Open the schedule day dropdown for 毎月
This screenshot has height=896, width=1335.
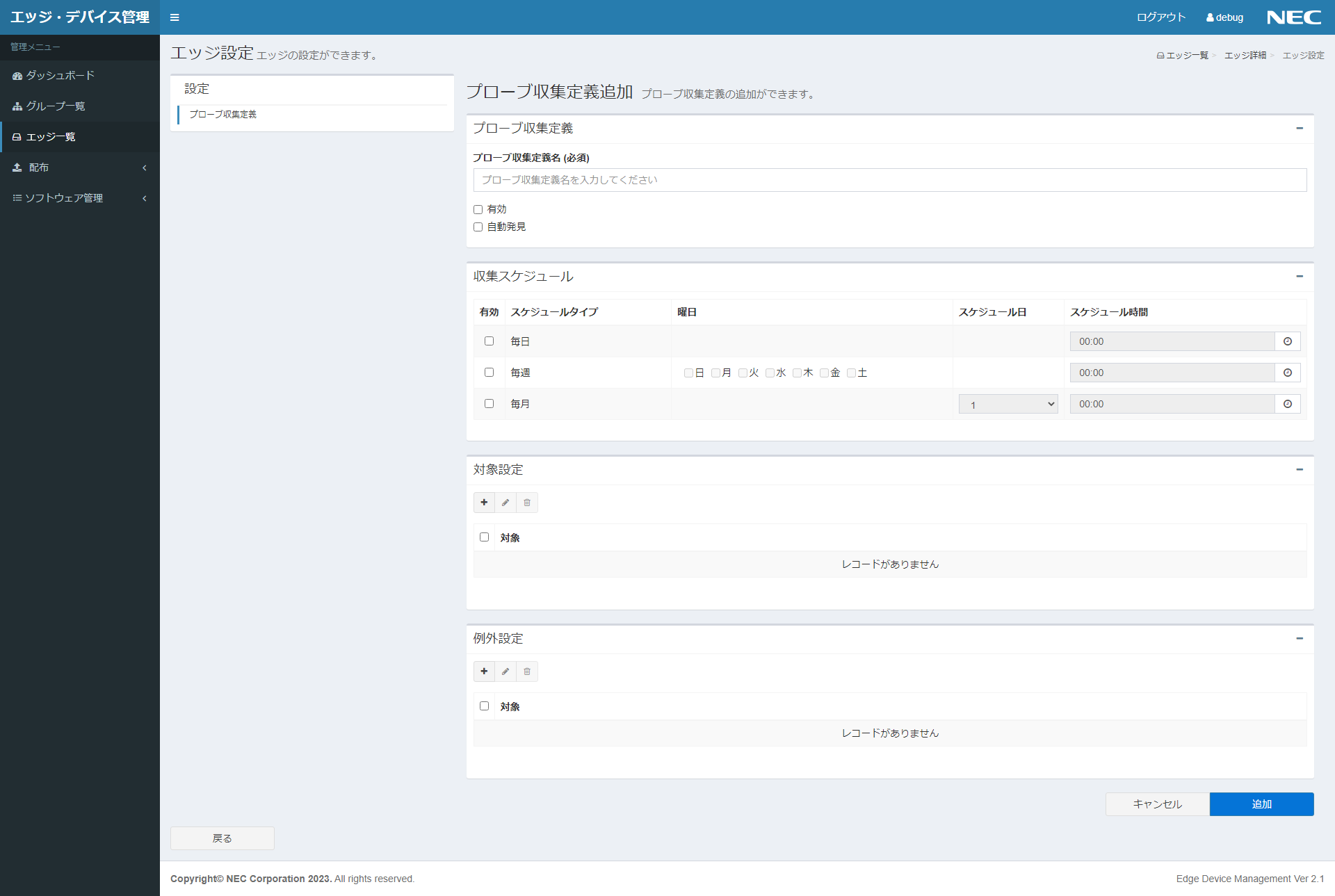[1008, 405]
